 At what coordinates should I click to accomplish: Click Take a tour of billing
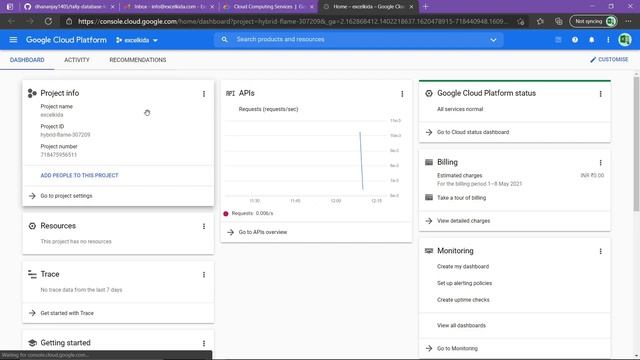[461, 198]
